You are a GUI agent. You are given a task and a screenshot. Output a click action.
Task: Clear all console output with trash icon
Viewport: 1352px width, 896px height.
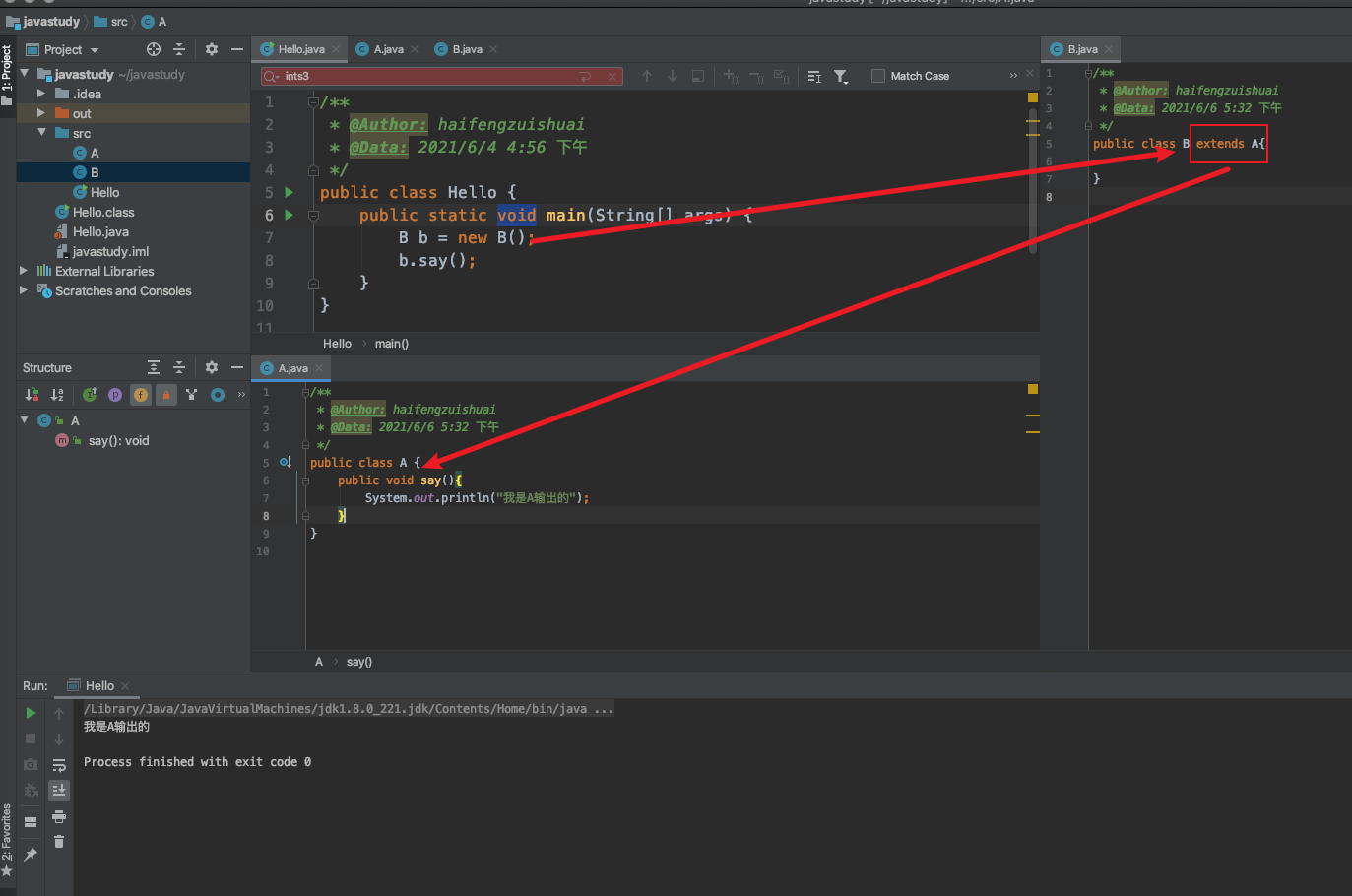click(59, 842)
